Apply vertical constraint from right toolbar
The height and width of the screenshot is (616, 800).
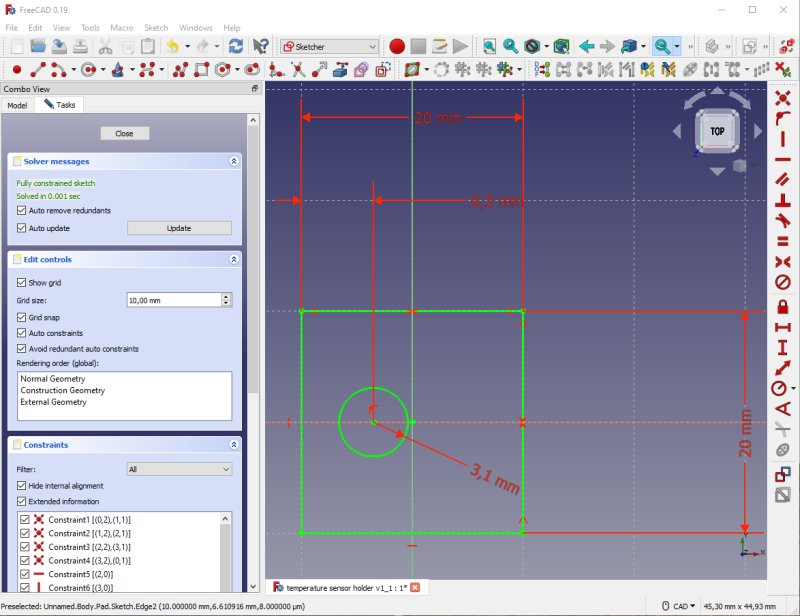(783, 139)
